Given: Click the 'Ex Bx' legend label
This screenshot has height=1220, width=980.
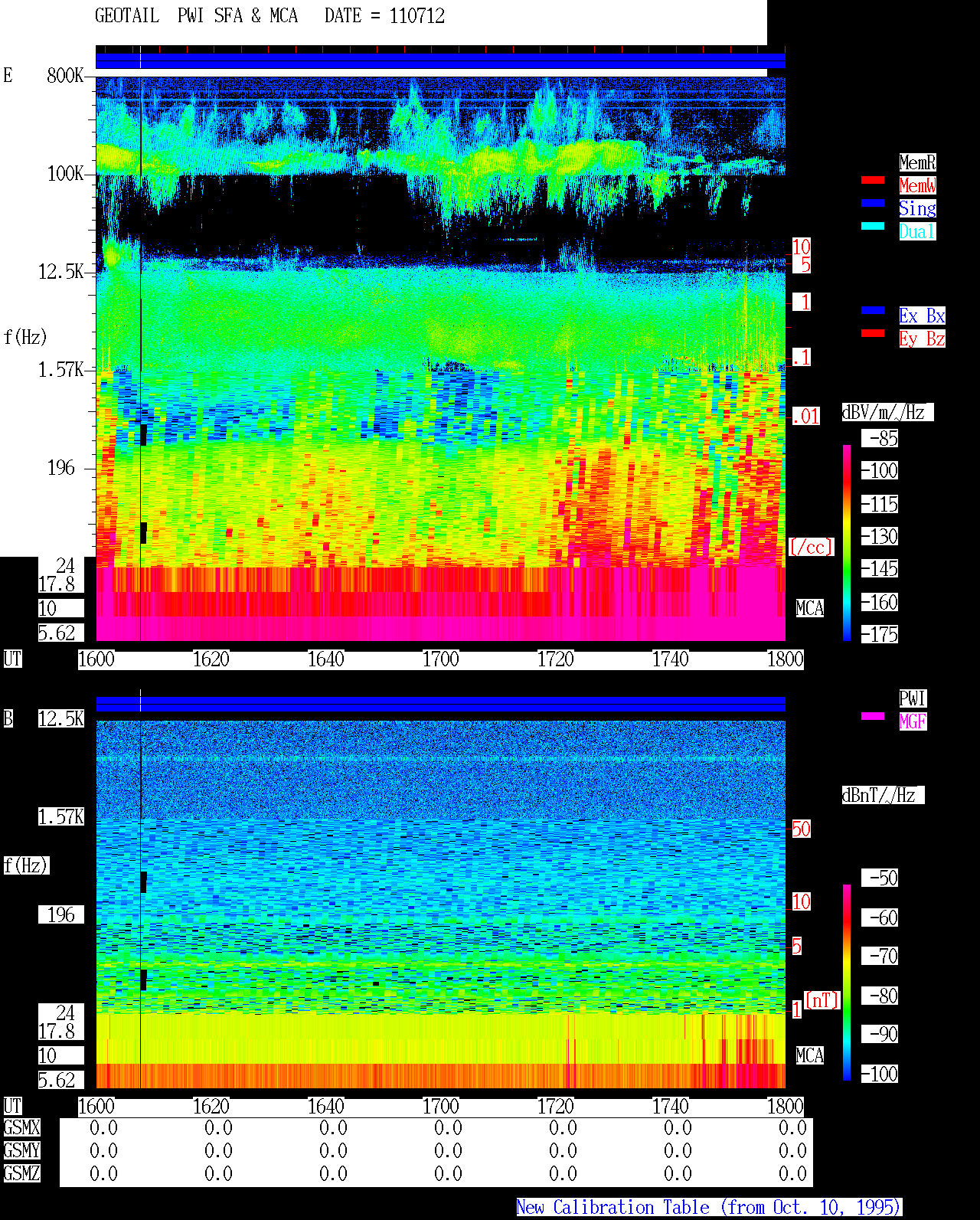Looking at the screenshot, I should (x=922, y=316).
